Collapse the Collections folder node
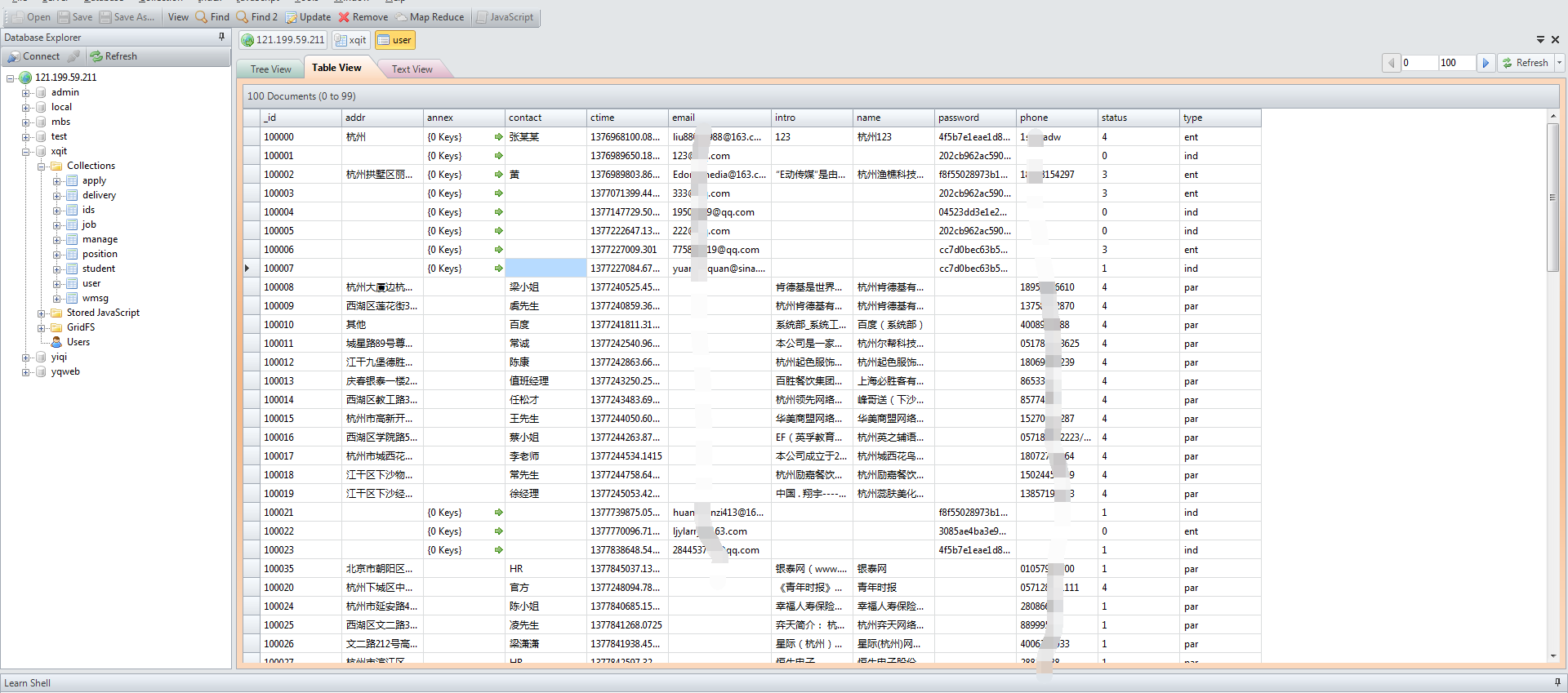The height and width of the screenshot is (693, 1568). pos(41,167)
